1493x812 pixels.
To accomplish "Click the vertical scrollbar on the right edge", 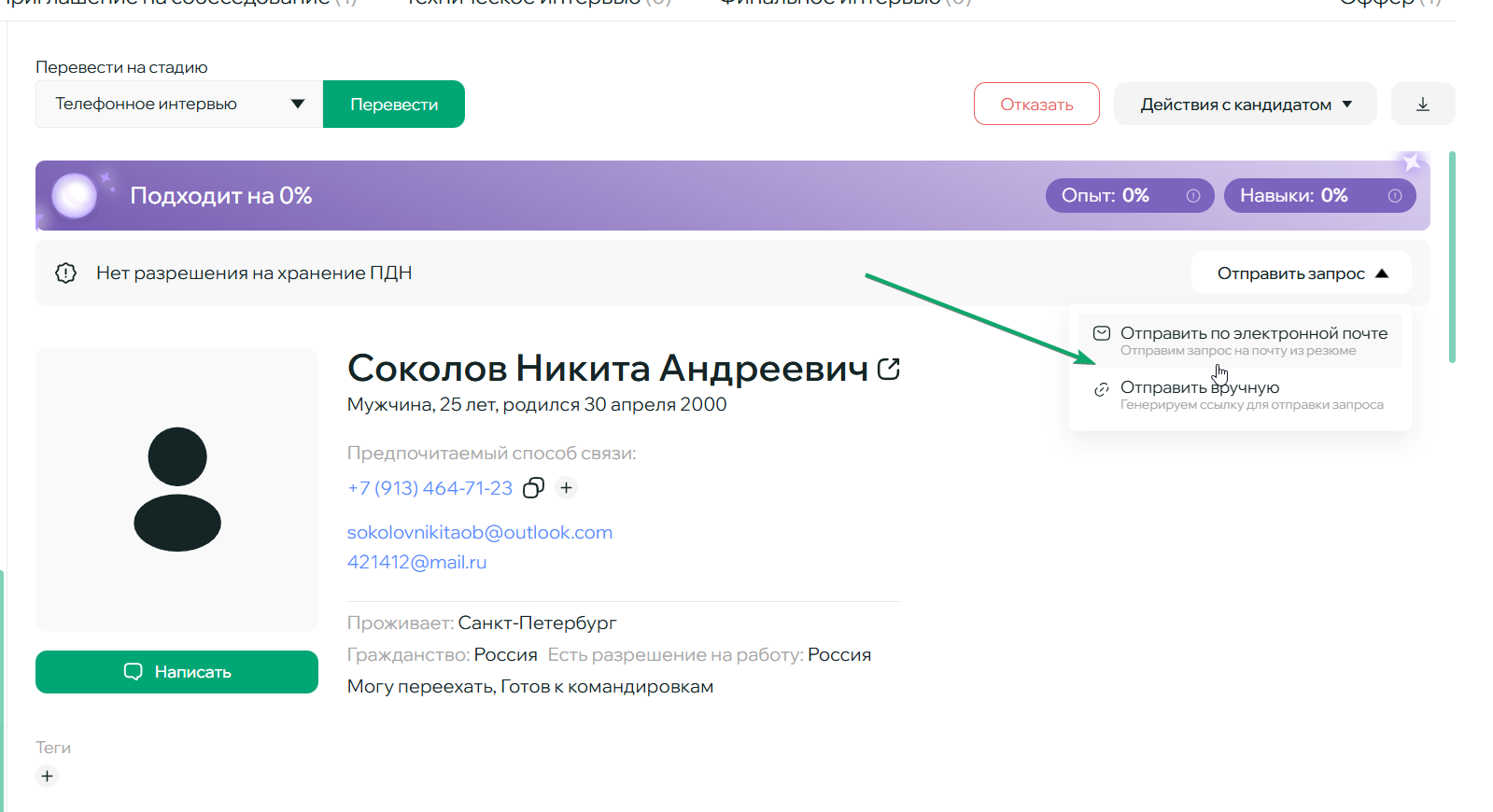I will 1452,257.
